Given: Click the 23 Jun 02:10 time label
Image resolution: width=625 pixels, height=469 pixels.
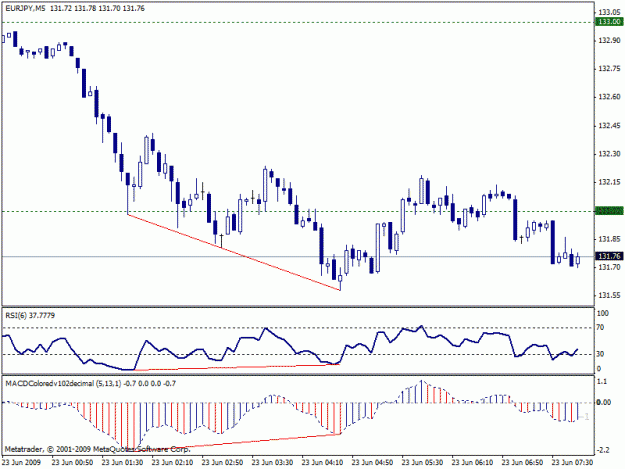Looking at the screenshot, I should coord(172,462).
